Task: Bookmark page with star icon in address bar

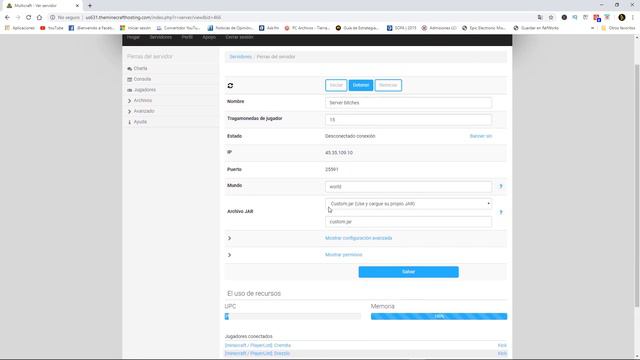Action: 551,18
